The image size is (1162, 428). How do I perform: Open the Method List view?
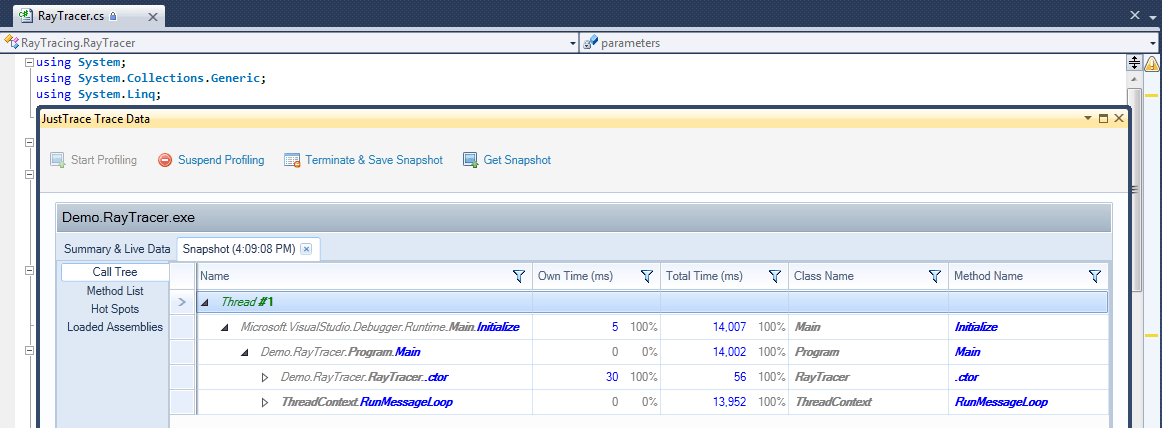point(115,291)
